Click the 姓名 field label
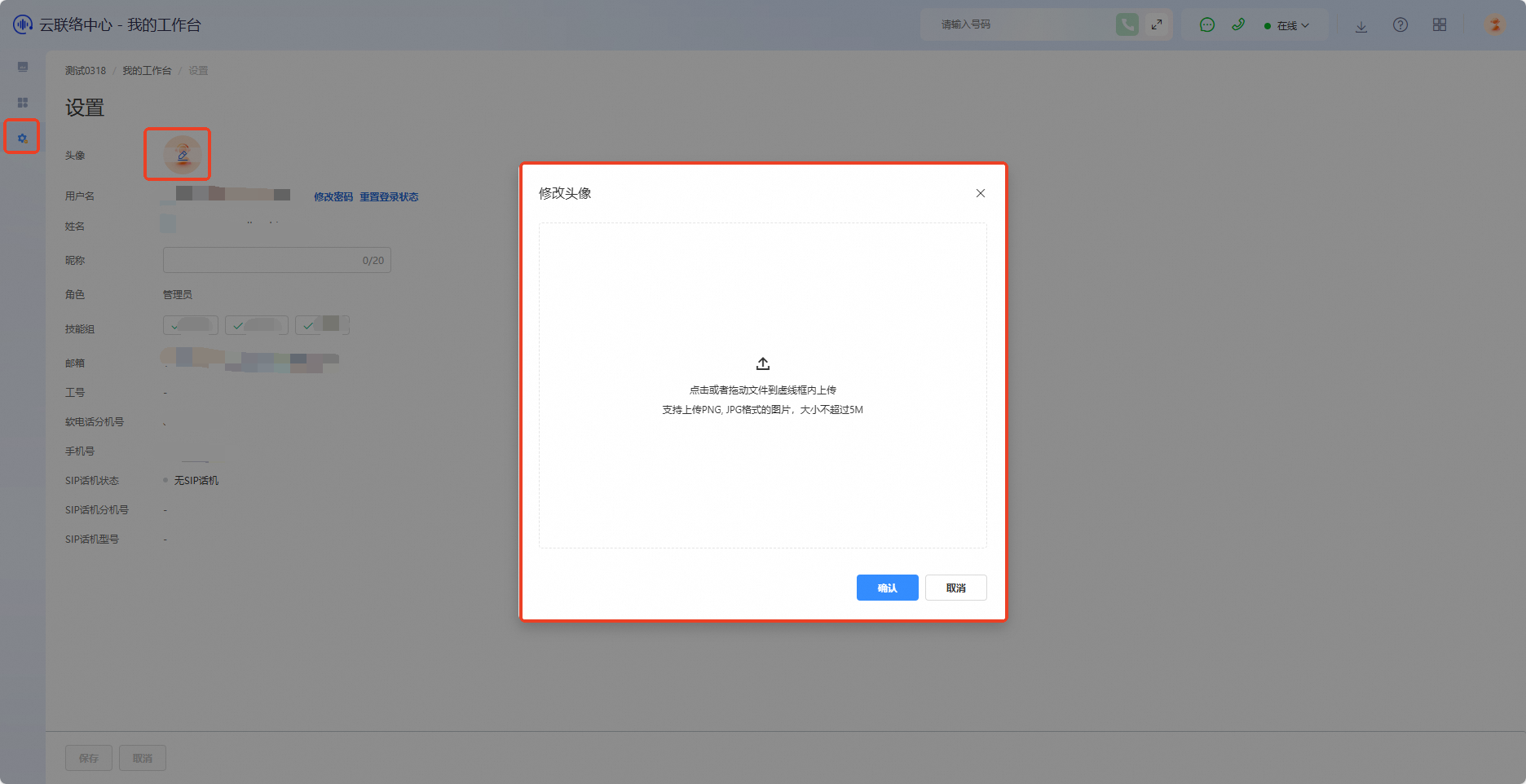1526x784 pixels. click(75, 227)
